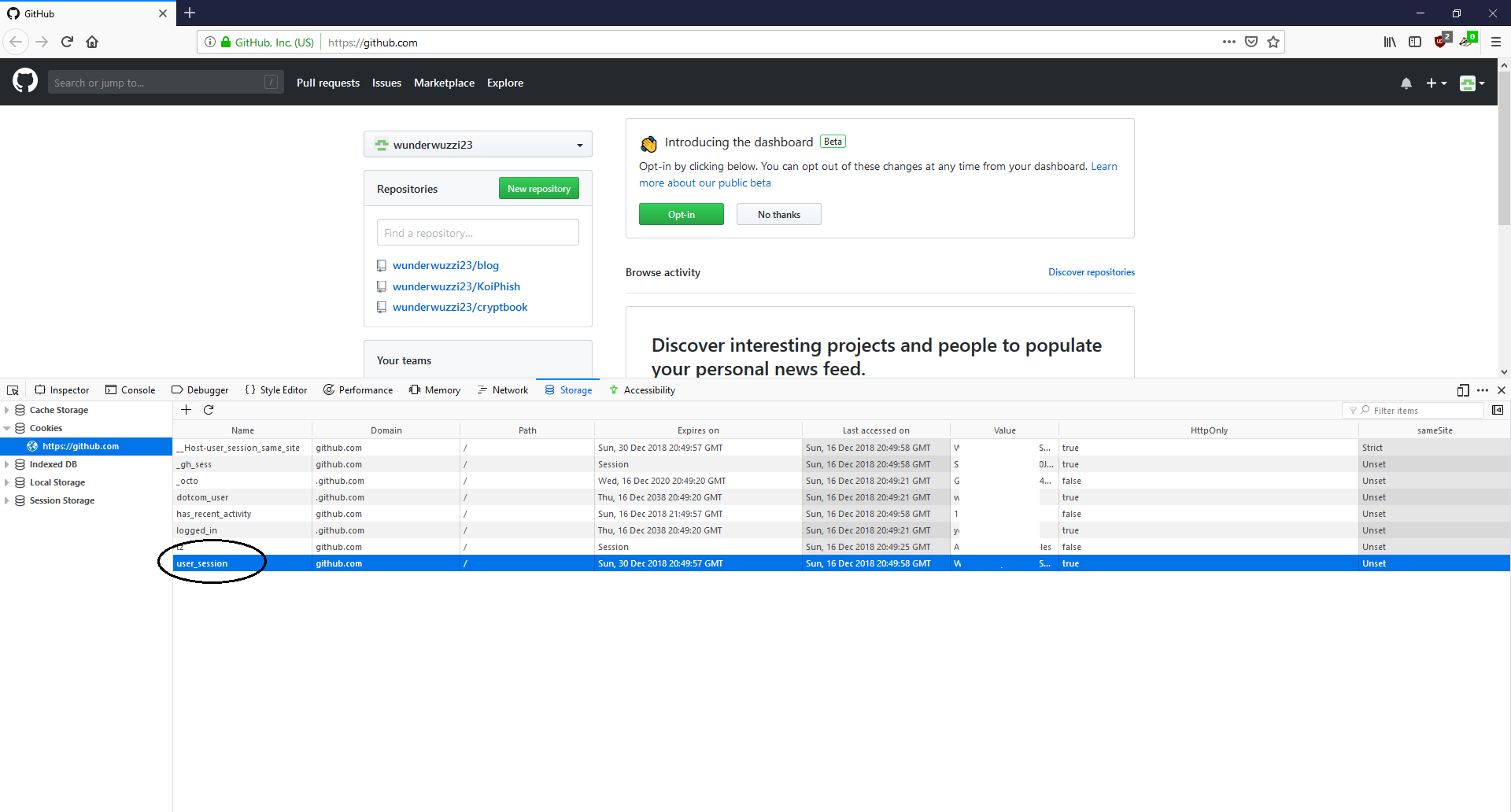The image size is (1511, 812).
Task: Open the user avatar profile menu
Action: click(1472, 83)
